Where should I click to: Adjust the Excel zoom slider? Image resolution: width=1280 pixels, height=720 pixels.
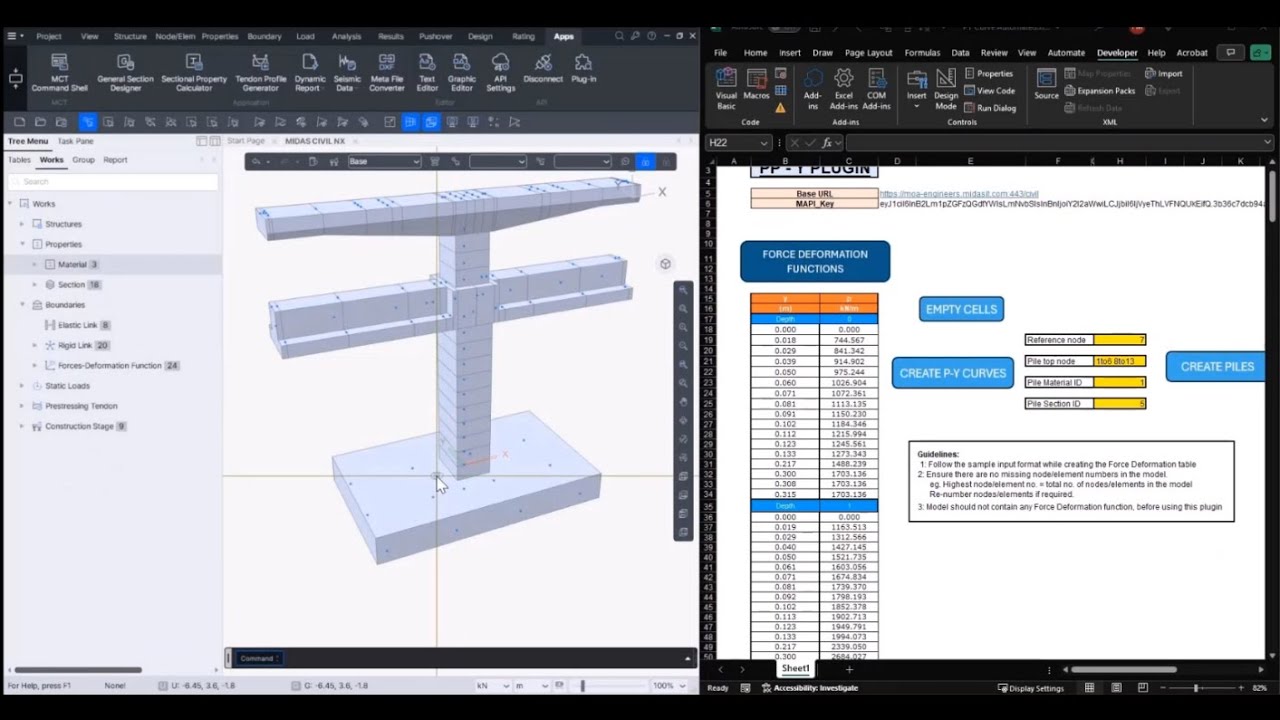tap(1196, 688)
